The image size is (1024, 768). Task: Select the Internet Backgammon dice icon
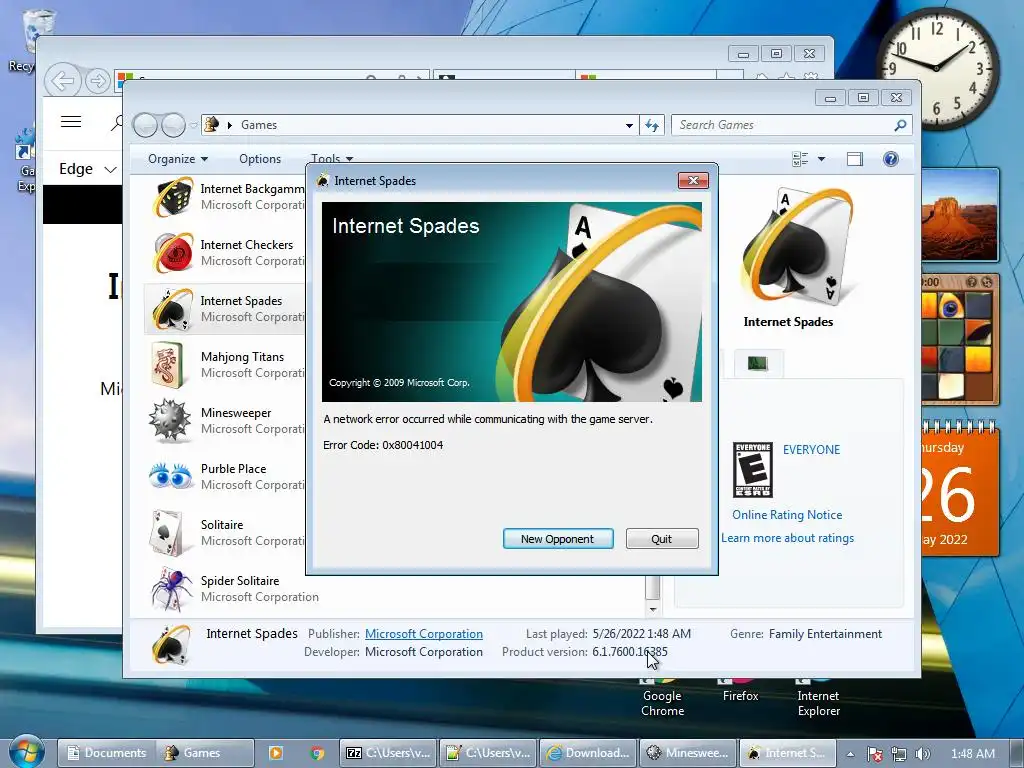tap(172, 197)
